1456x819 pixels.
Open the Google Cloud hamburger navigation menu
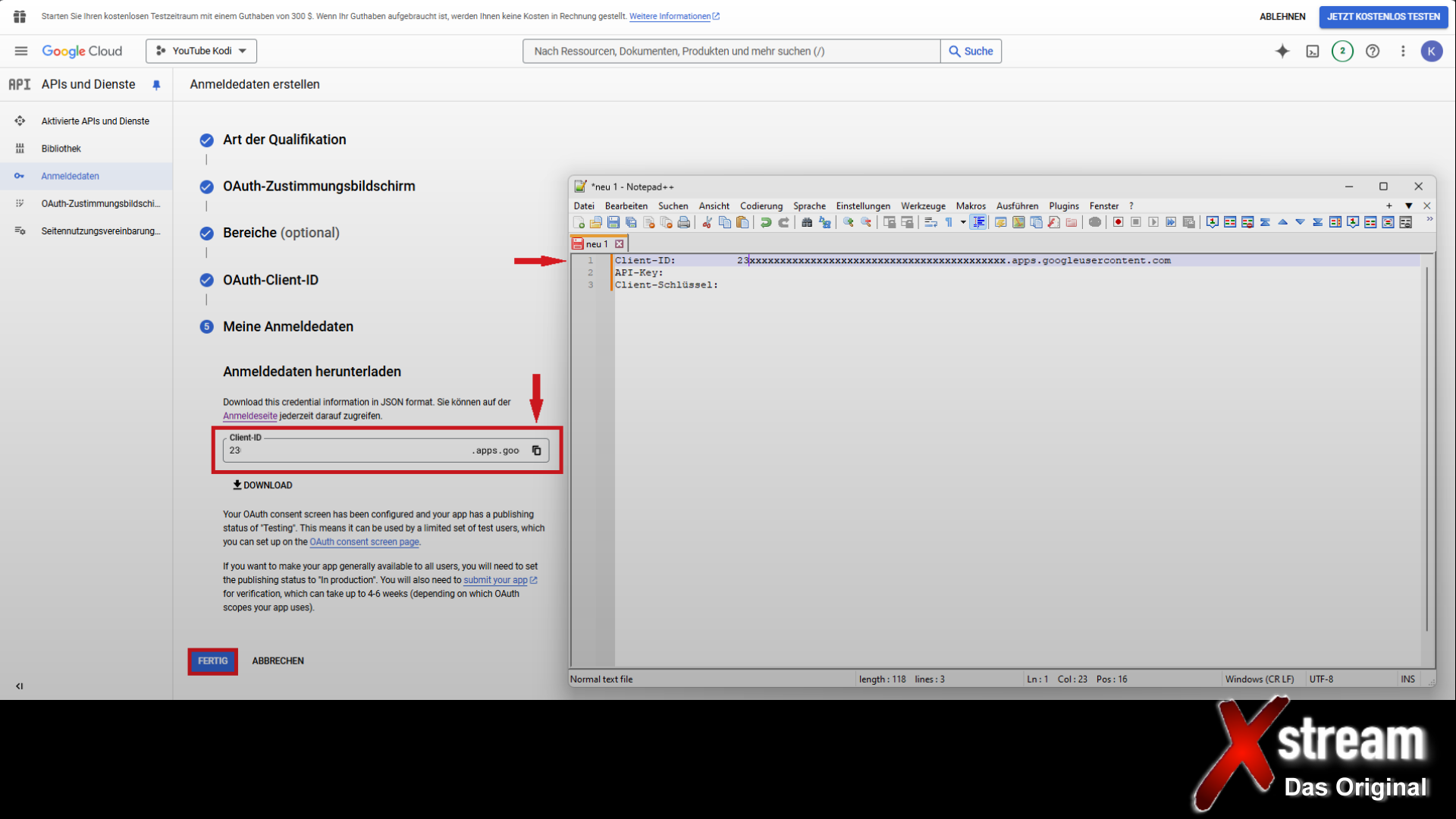click(21, 51)
